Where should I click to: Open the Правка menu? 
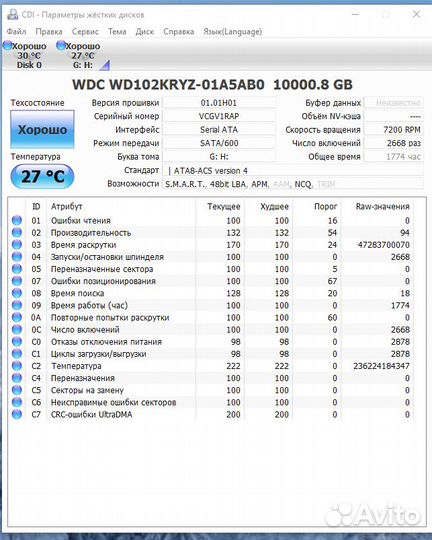pyautogui.click(x=49, y=32)
